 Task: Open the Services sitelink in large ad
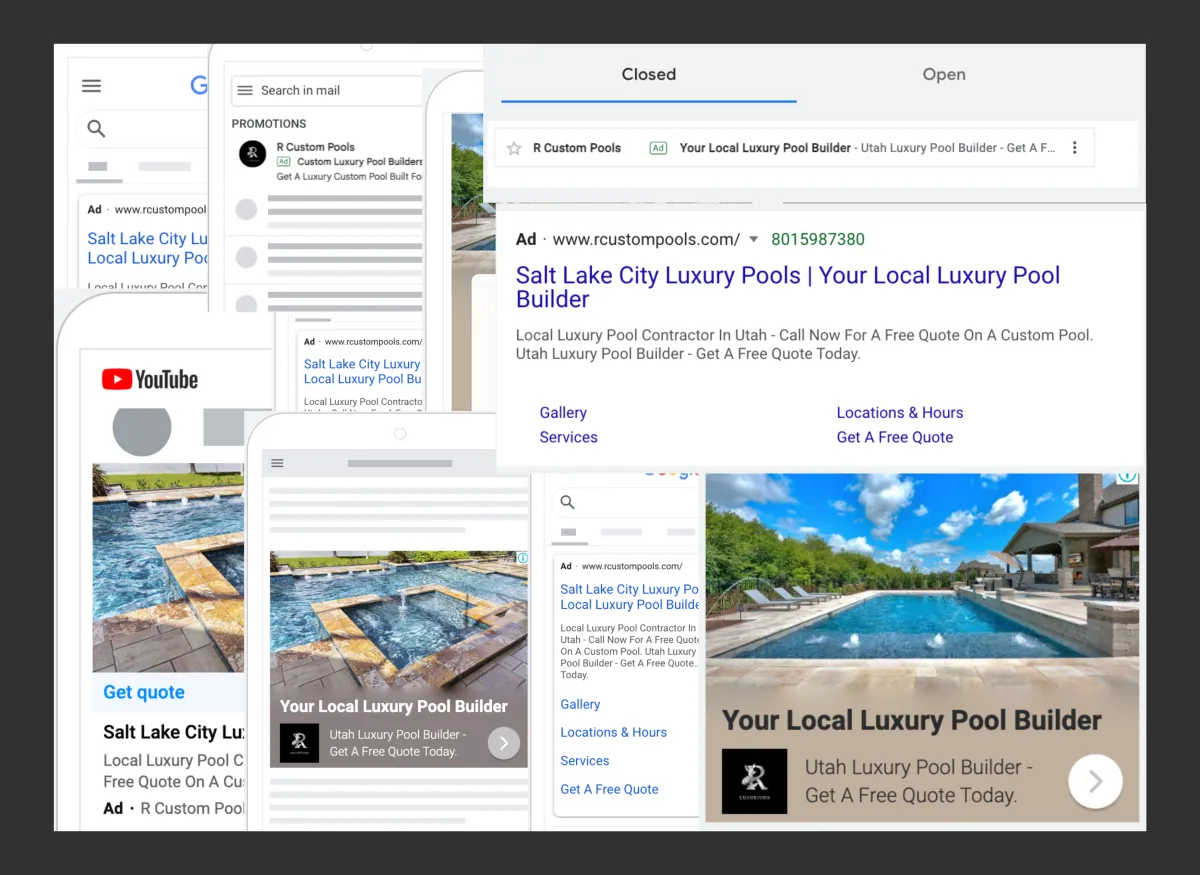click(568, 437)
